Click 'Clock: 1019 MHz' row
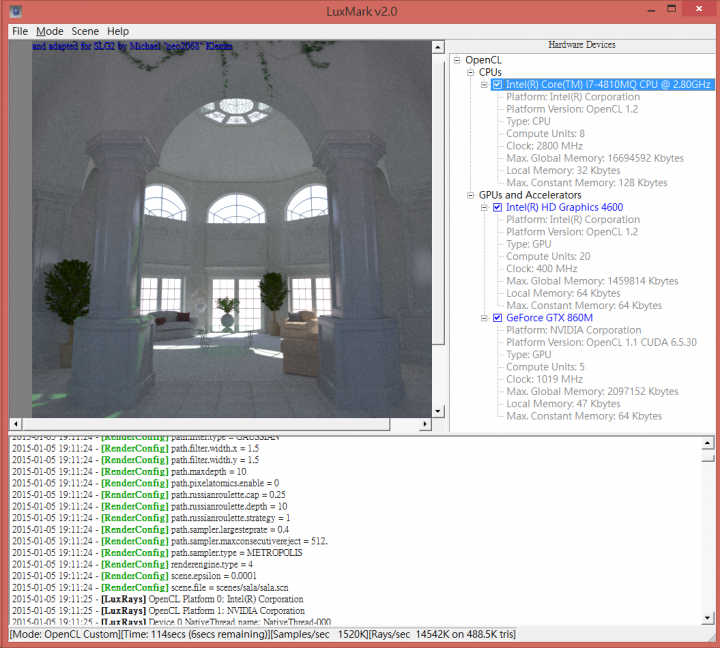 click(x=544, y=379)
